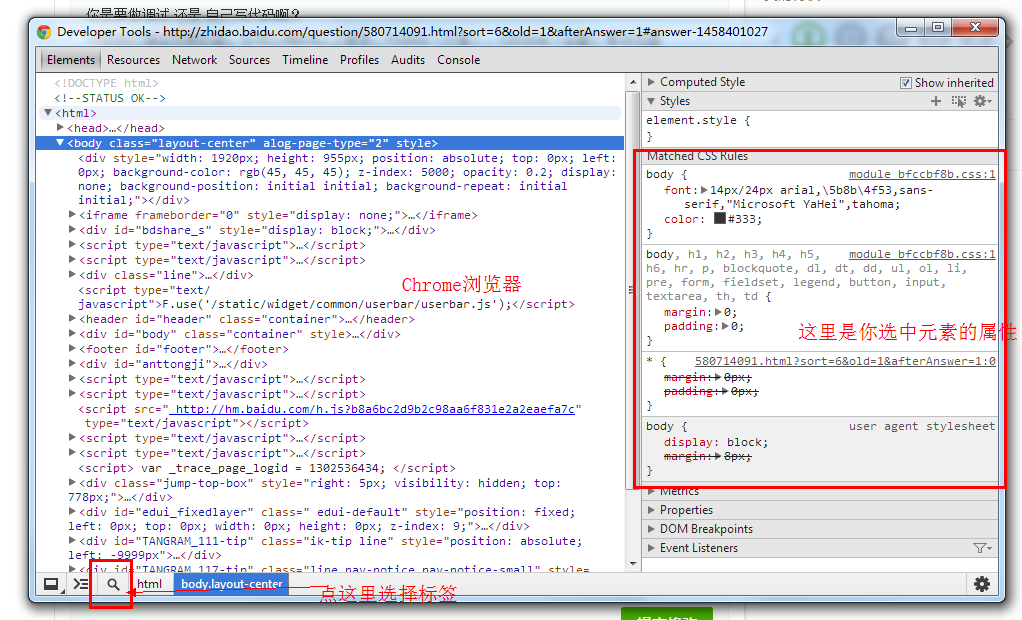The image size is (1022, 620).
Task: Select the div class="line" node
Action: [x=166, y=275]
